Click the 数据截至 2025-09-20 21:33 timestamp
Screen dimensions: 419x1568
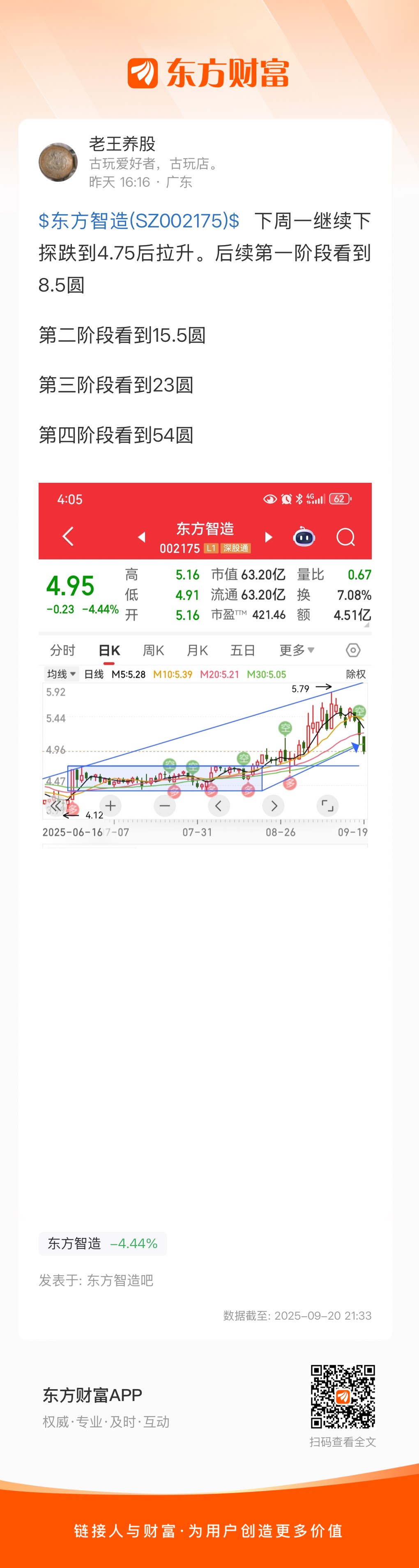coord(297,1316)
